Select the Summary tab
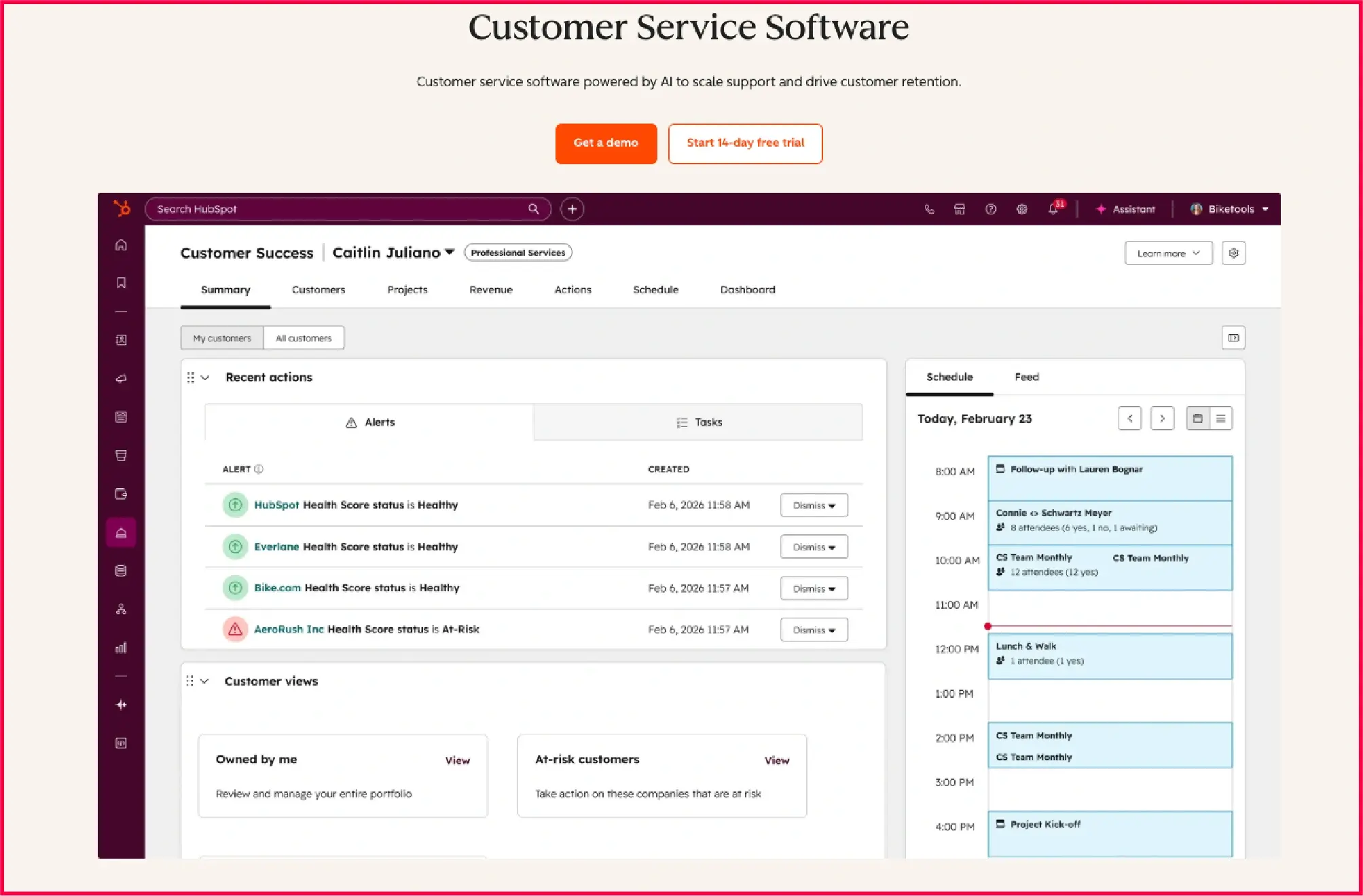 click(x=225, y=290)
